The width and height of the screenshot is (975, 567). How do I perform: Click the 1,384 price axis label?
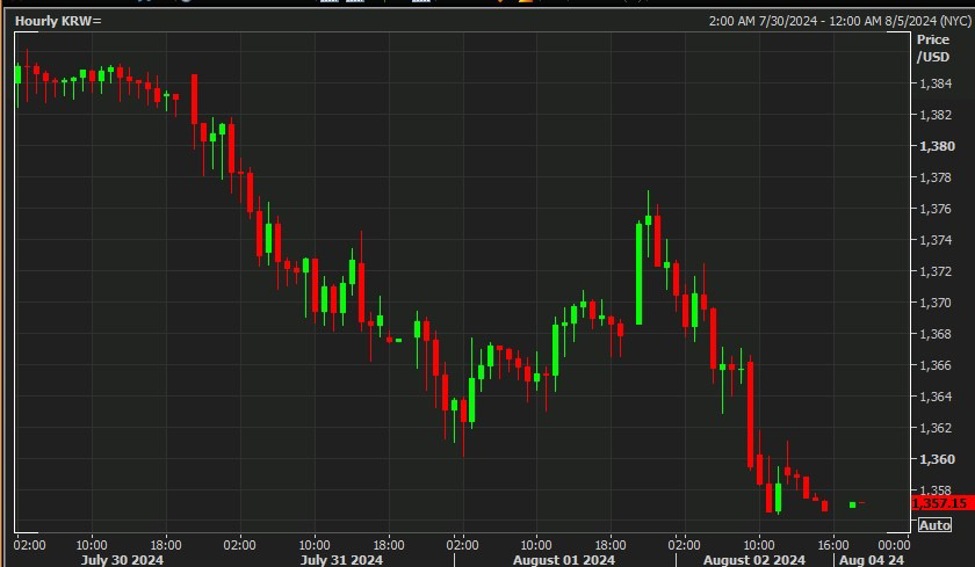click(936, 83)
